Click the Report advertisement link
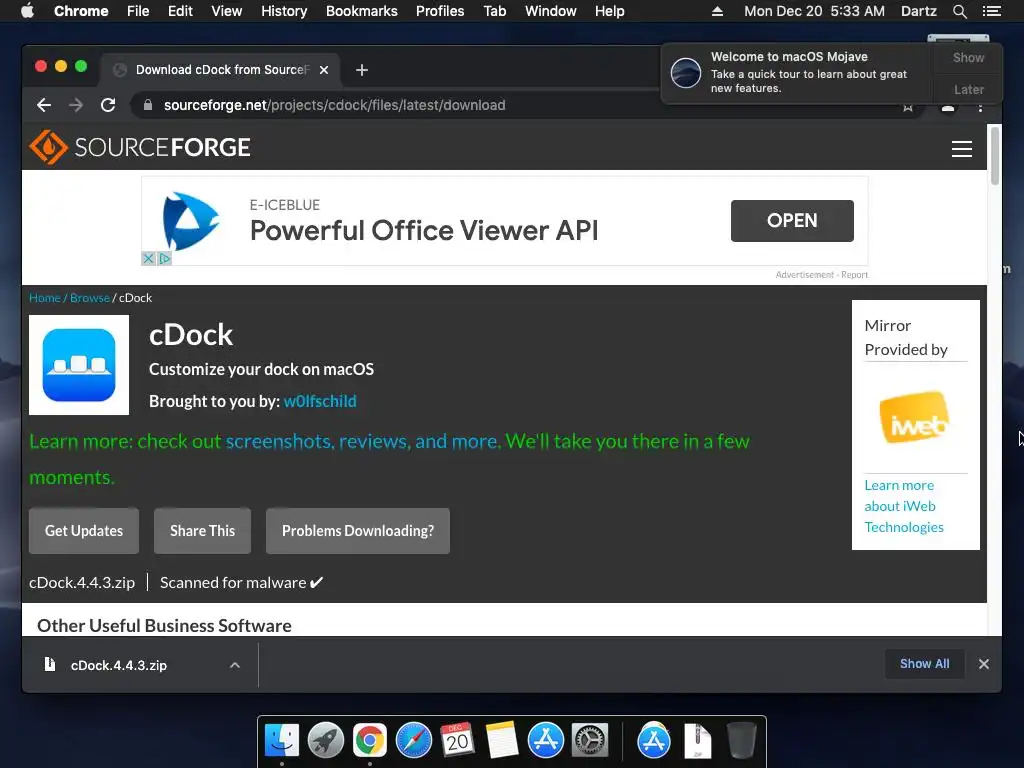The width and height of the screenshot is (1024, 768). pos(854,275)
